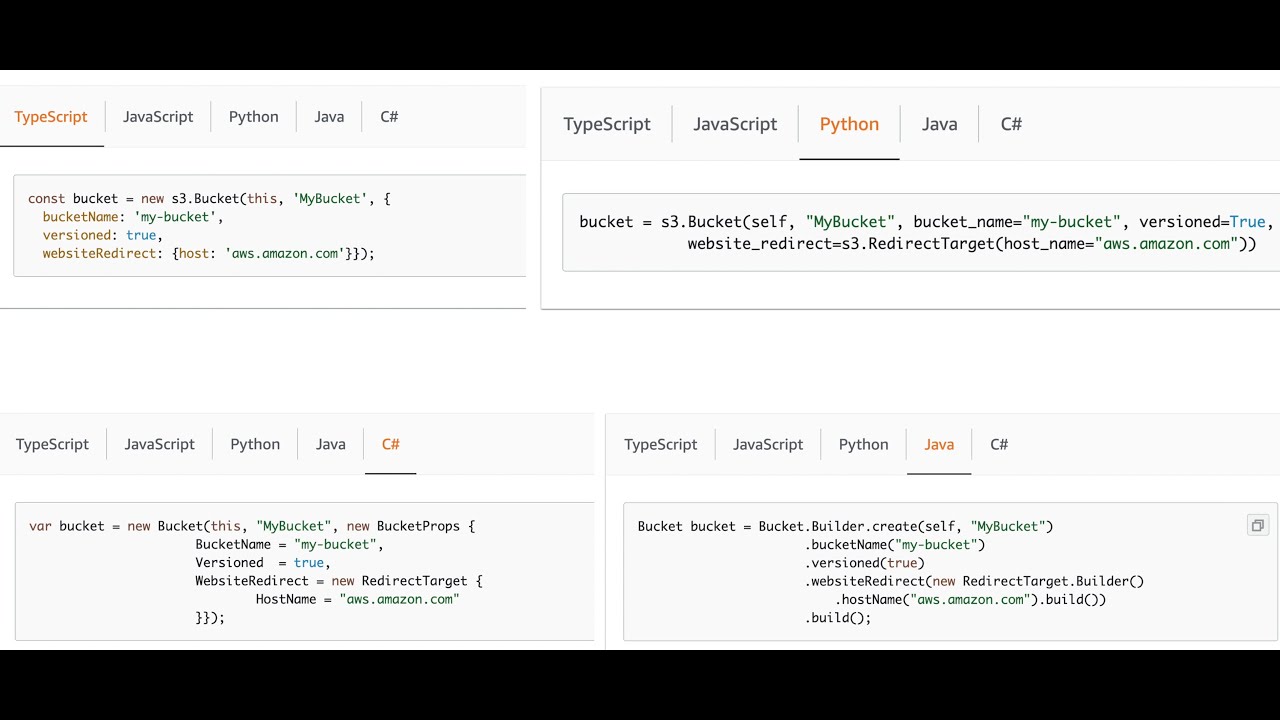Select Python tab in the bottom-right panel
The width and height of the screenshot is (1280, 720).
tap(864, 444)
